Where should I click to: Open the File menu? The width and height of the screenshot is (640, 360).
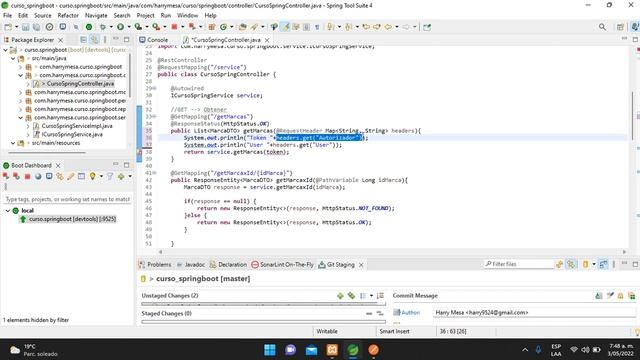(7, 15)
